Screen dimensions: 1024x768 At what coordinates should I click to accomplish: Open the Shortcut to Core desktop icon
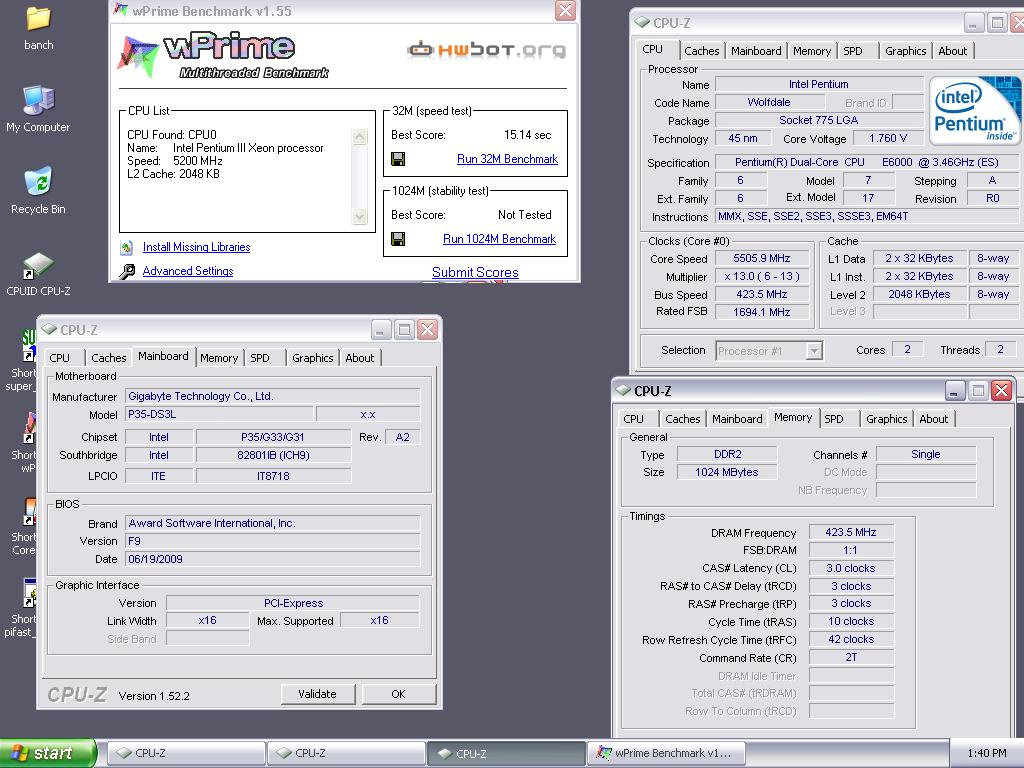29,511
